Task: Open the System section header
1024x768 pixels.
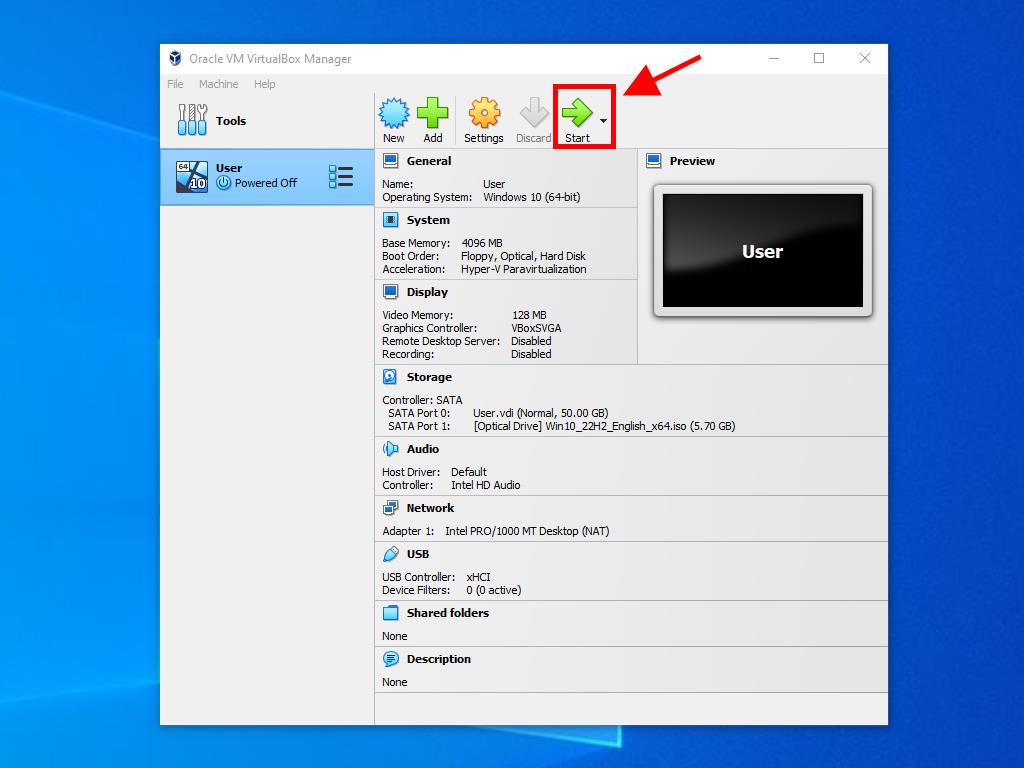Action: pyautogui.click(x=427, y=220)
